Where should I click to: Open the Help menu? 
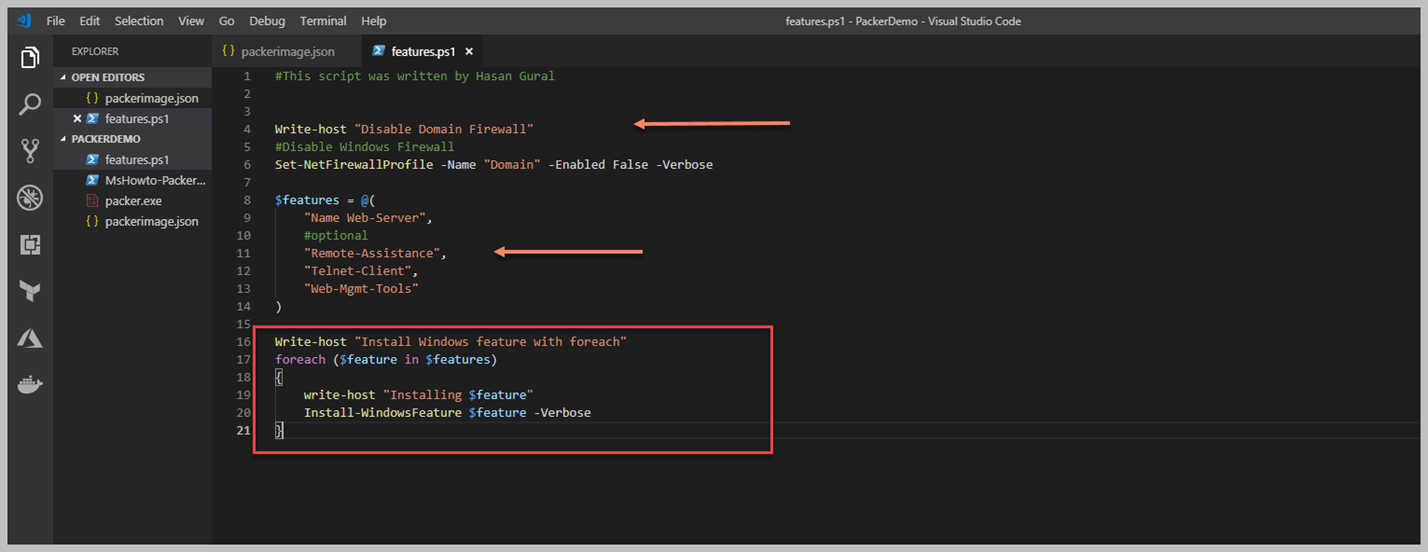tap(374, 21)
